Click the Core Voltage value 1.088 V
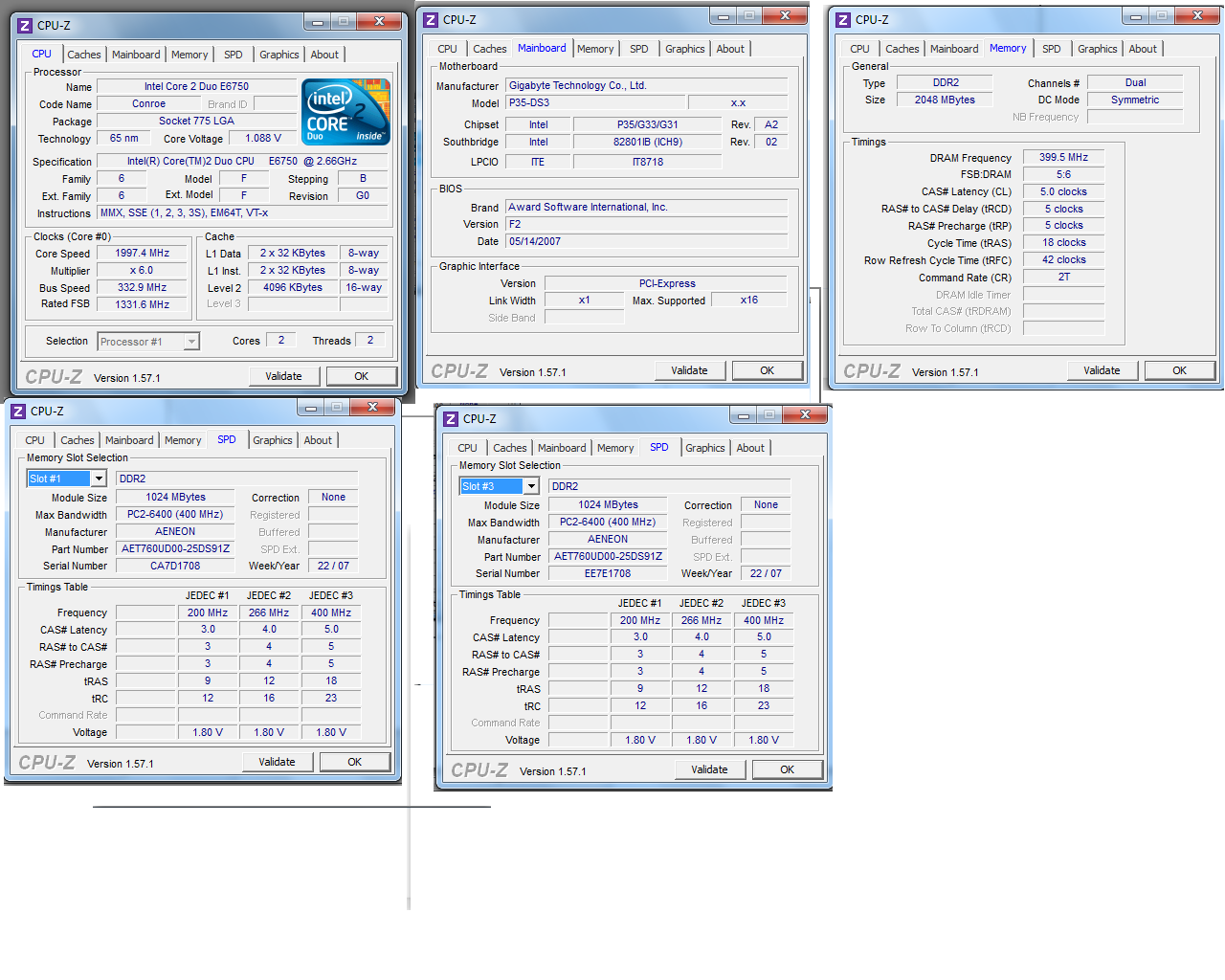 click(263, 139)
